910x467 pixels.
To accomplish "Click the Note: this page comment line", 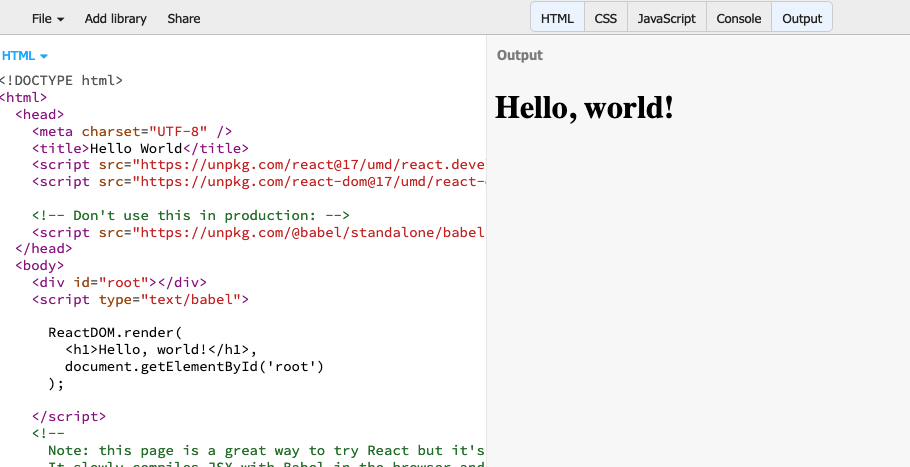I will tap(266, 450).
